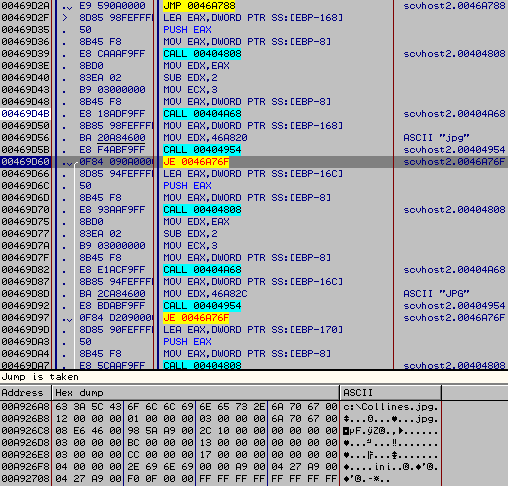The height and width of the screenshot is (486, 508).
Task: Select LEA EAX,[EBP-170] instruction
Action: tap(253, 330)
